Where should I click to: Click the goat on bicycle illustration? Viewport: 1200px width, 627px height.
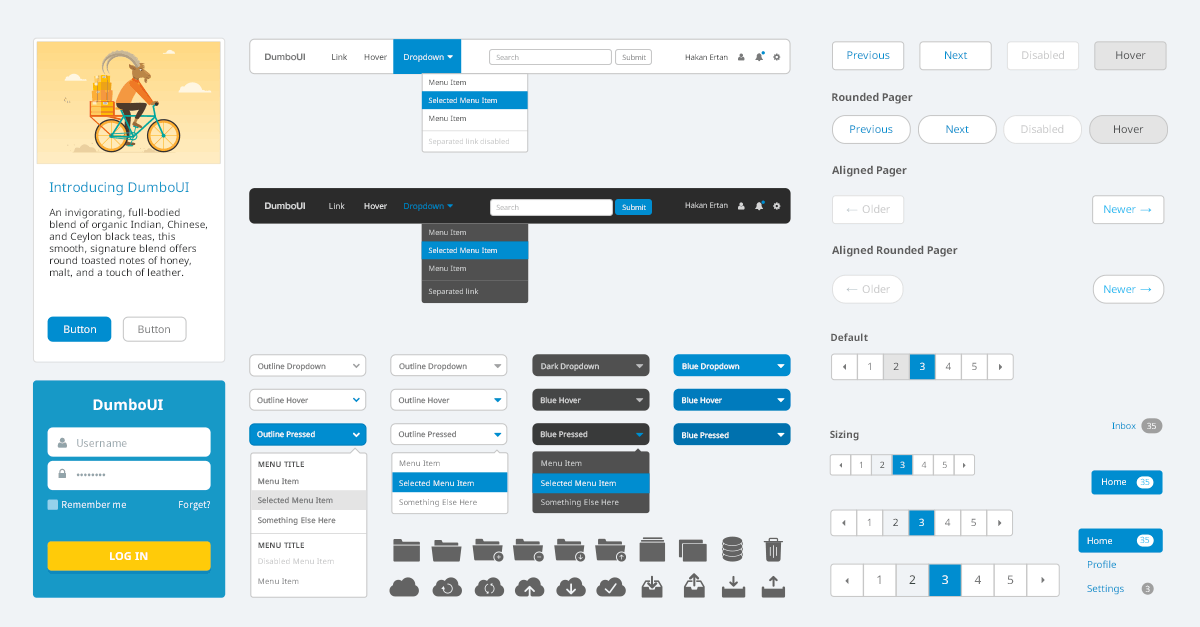129,102
